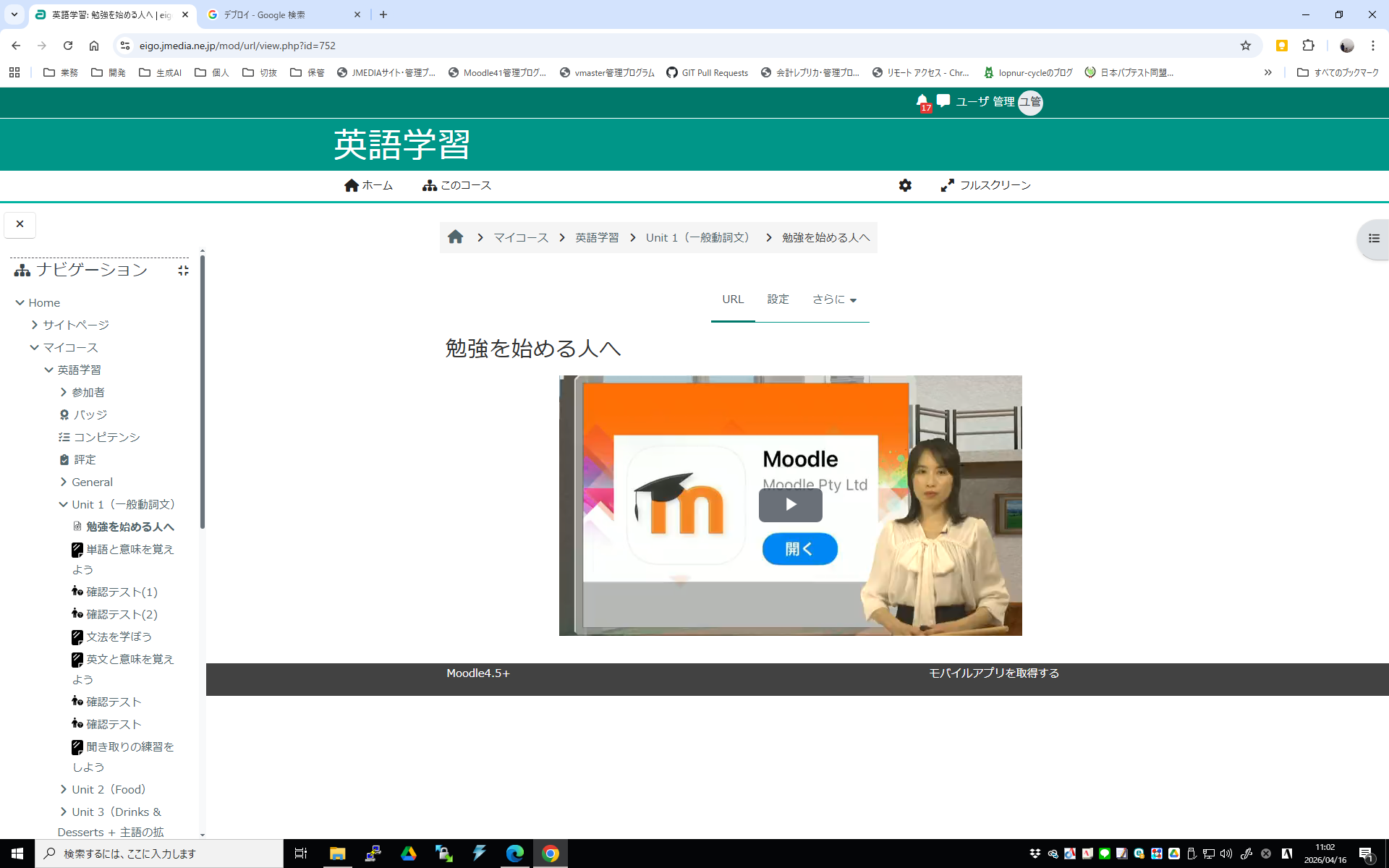1389x868 pixels.
Task: Collapse the 英語学習 tree node
Action: click(49, 370)
